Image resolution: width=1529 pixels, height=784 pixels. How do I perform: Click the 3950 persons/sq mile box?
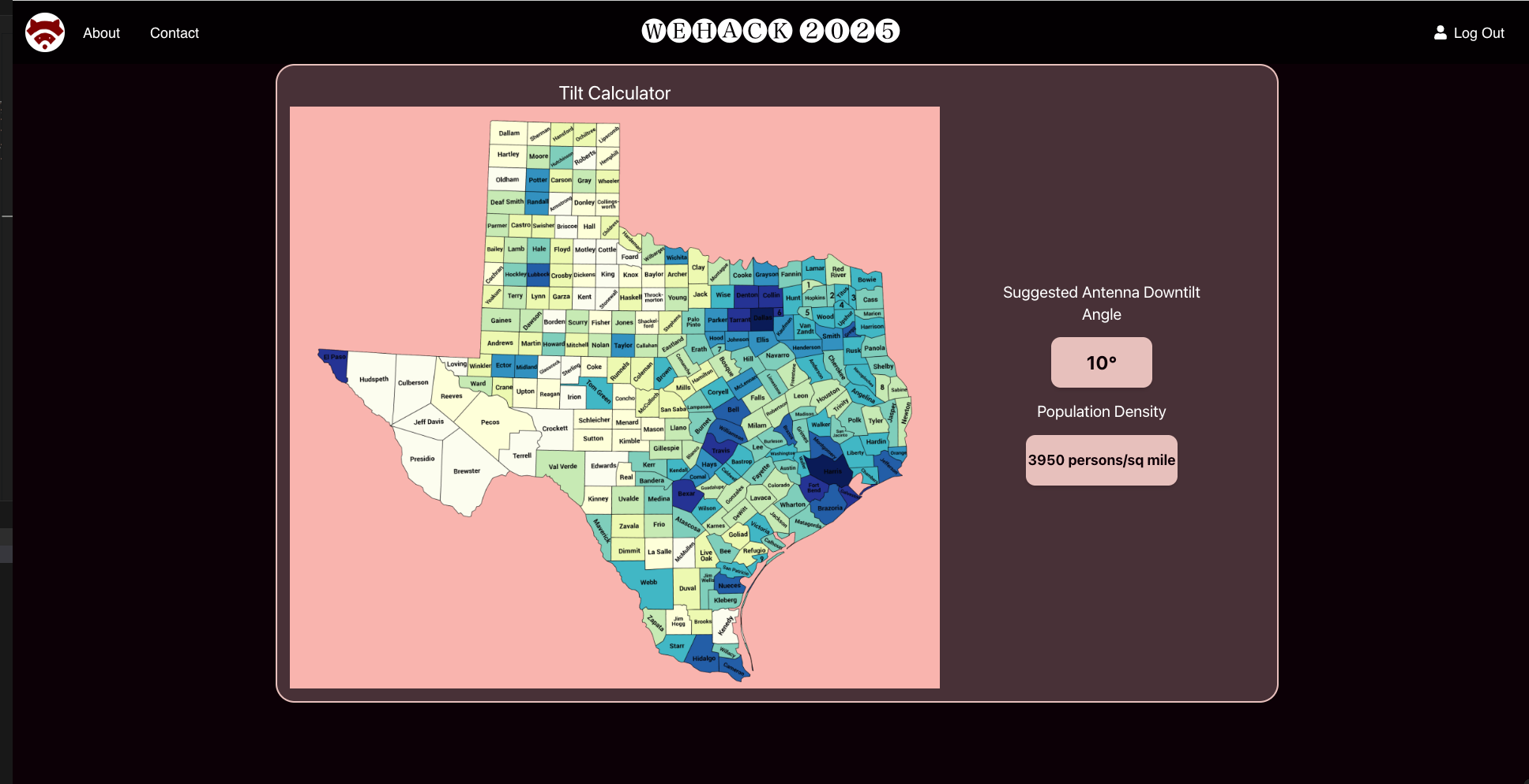click(1101, 460)
